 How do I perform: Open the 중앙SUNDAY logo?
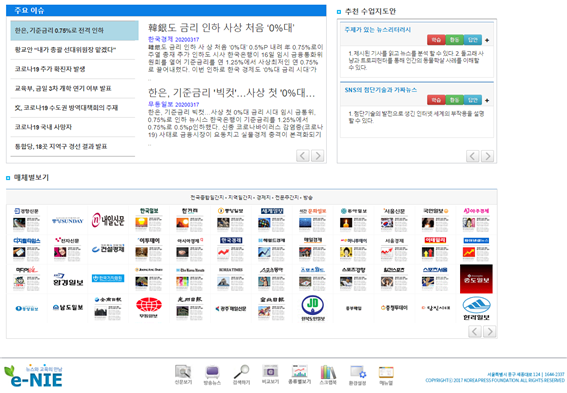pyautogui.click(x=68, y=221)
